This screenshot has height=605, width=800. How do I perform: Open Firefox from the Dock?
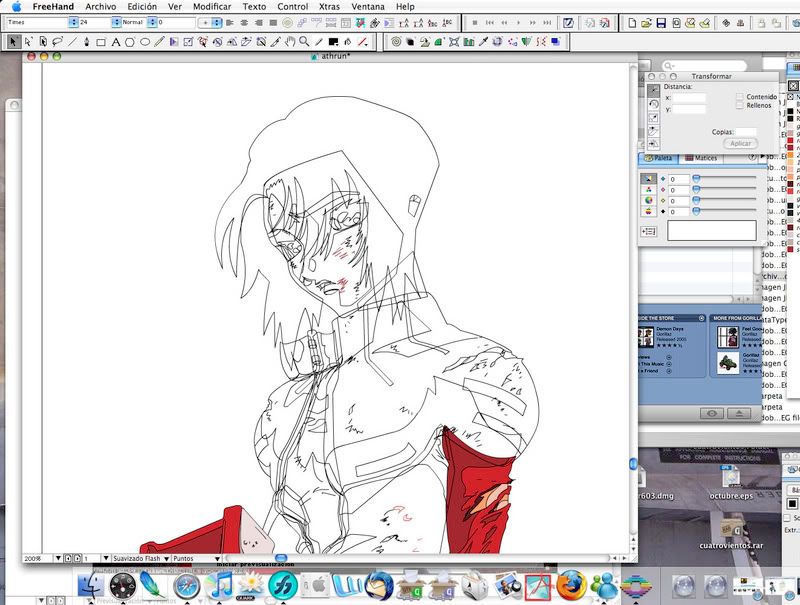[x=571, y=586]
